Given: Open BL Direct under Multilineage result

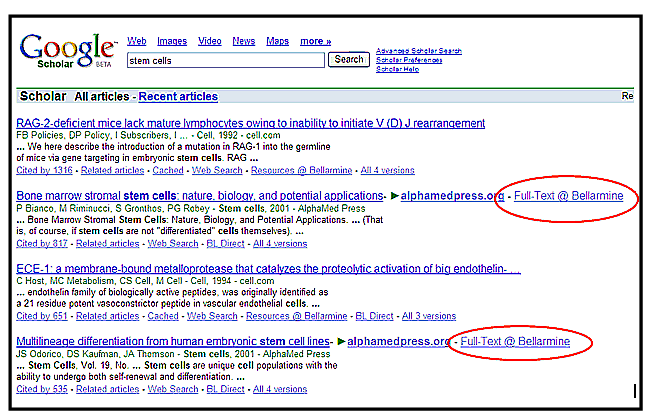Looking at the screenshot, I should [x=225, y=389].
